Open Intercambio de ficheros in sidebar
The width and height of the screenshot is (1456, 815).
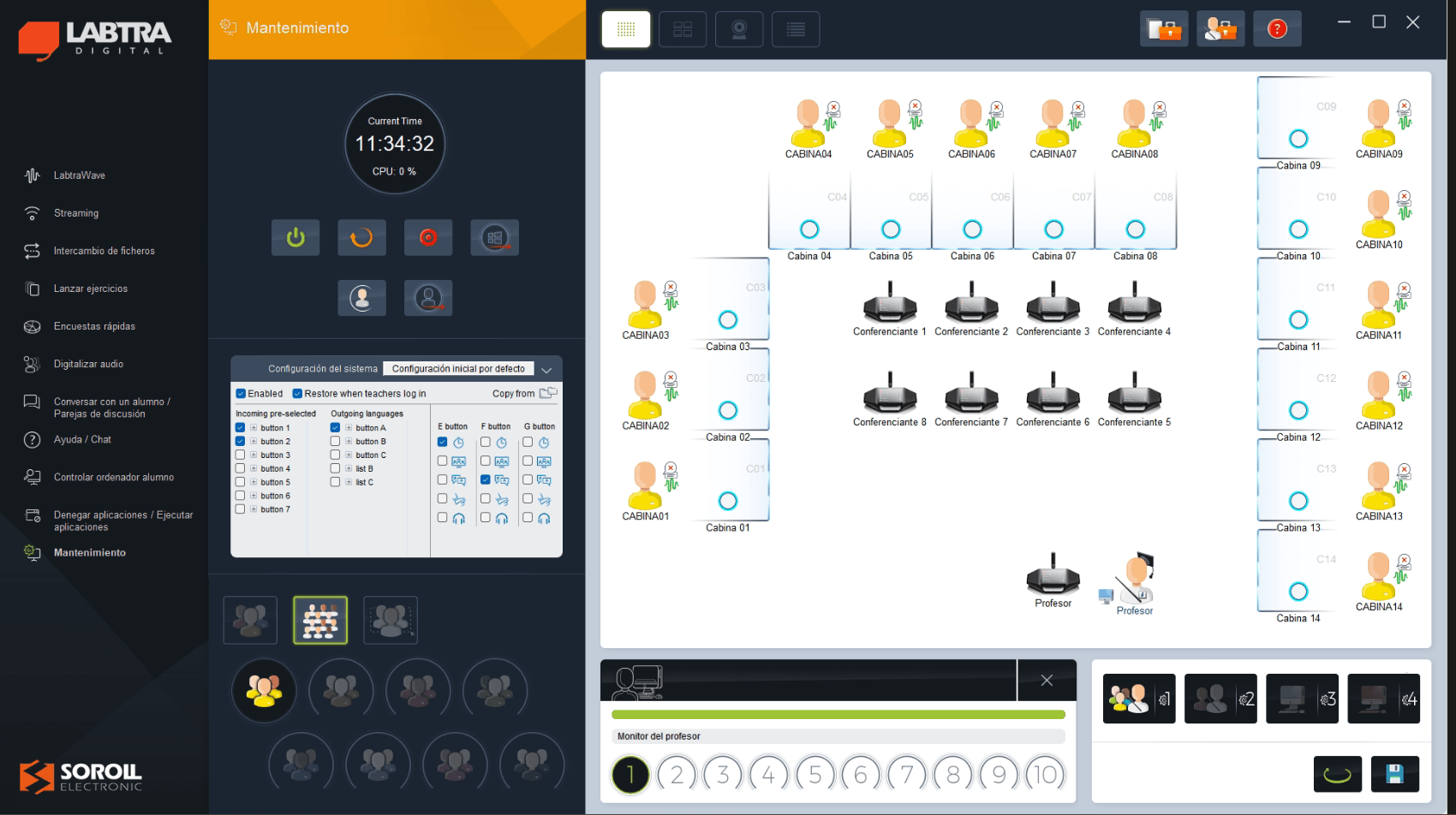[x=104, y=251]
